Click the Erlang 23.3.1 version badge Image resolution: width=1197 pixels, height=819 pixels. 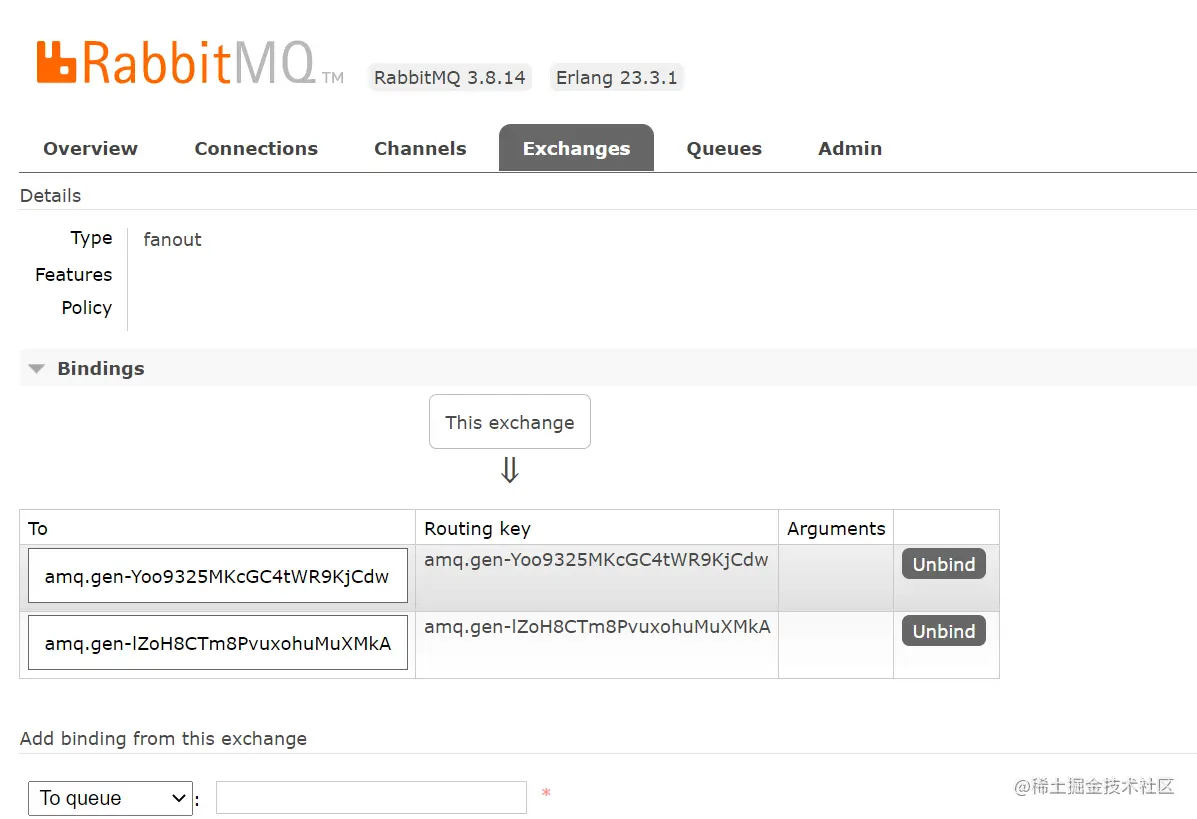616,78
